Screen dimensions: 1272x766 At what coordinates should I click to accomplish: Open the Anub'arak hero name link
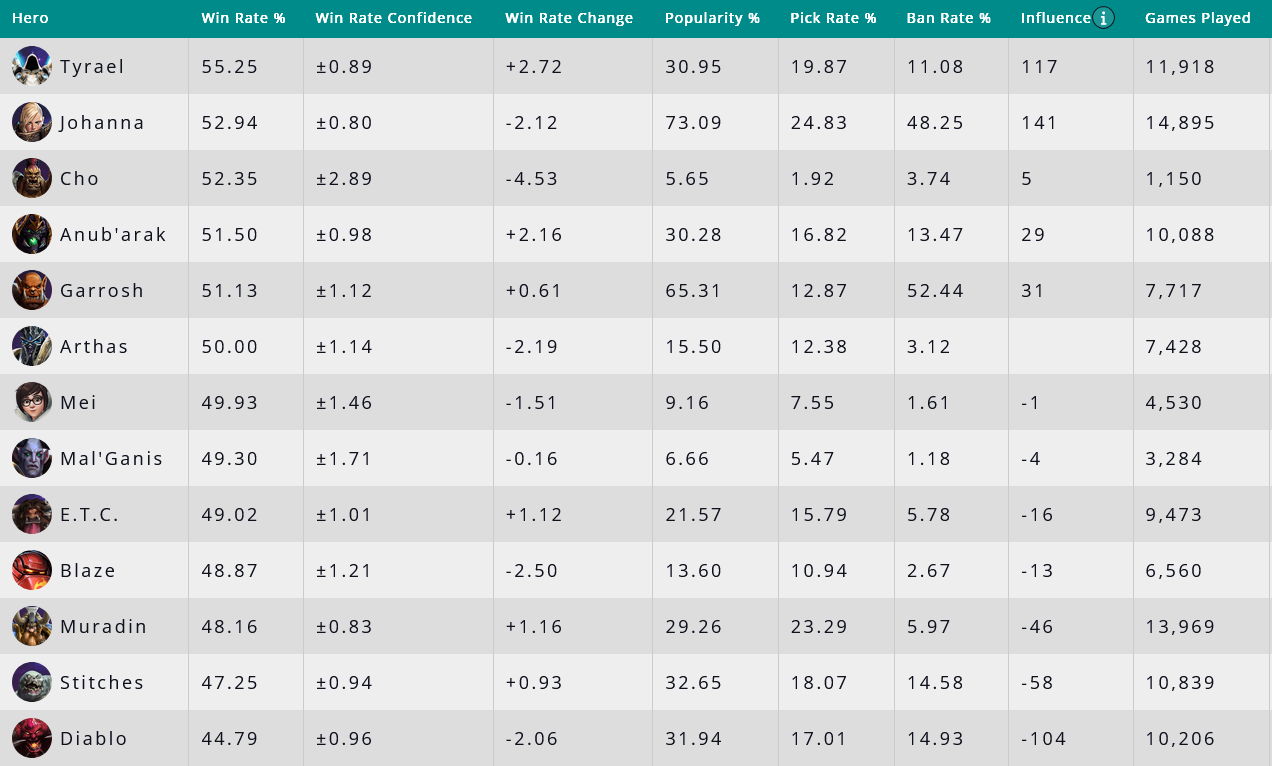(x=113, y=235)
